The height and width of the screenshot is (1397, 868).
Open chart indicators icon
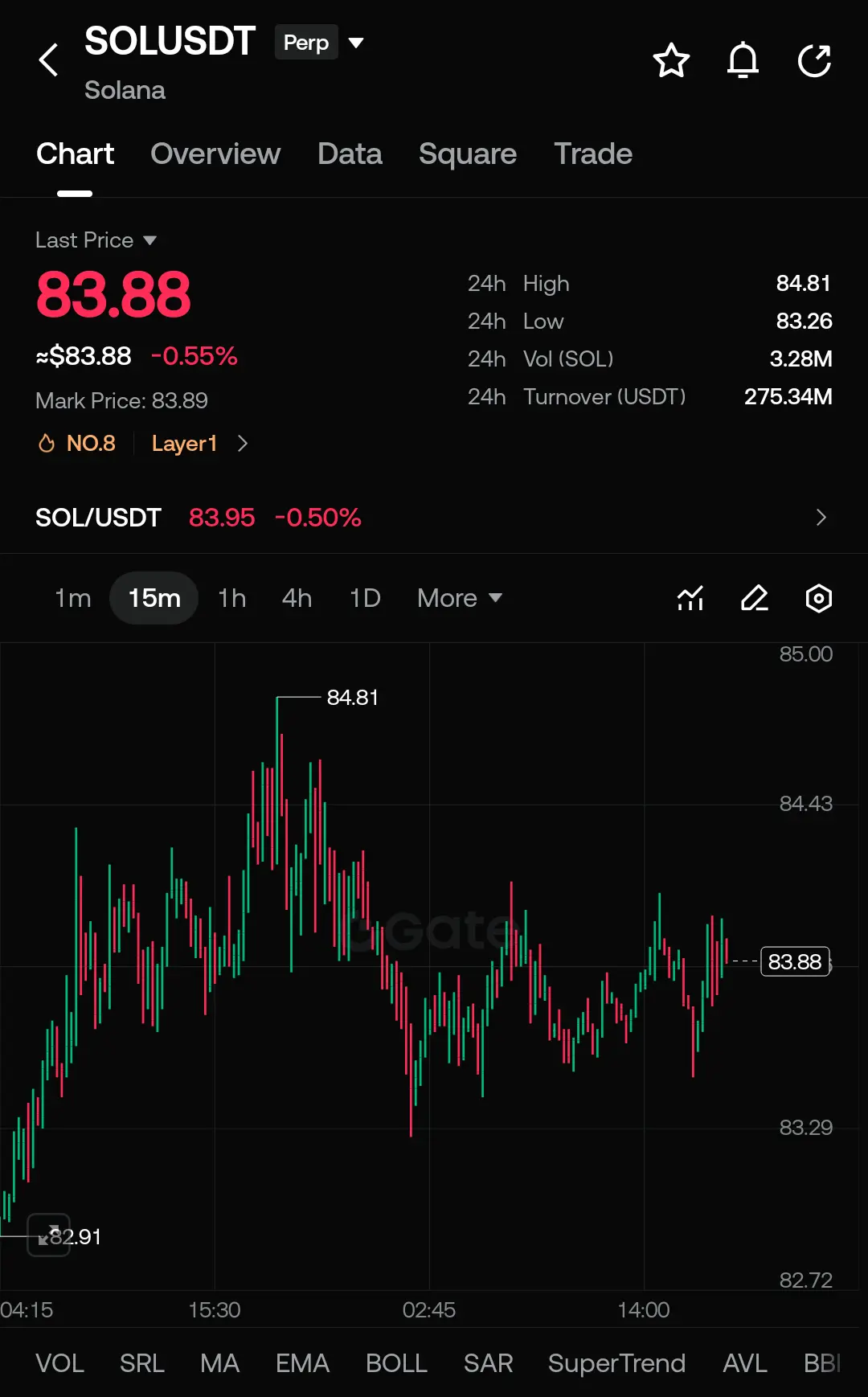[690, 598]
